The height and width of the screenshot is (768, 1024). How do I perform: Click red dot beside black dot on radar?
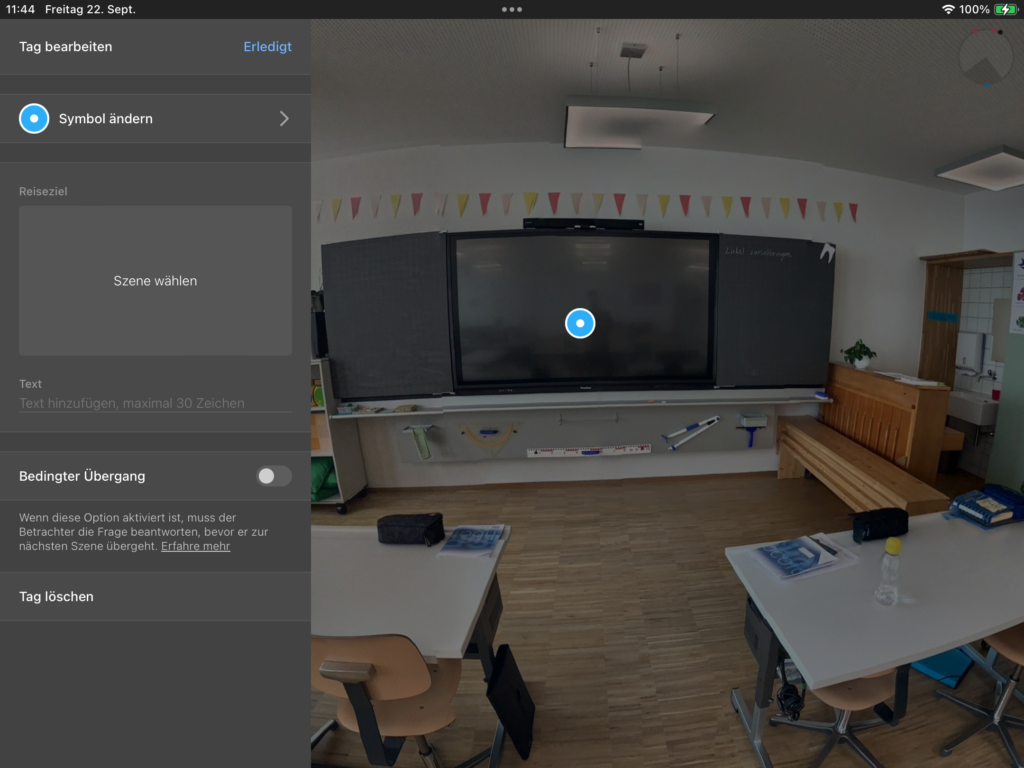pyautogui.click(x=994, y=30)
